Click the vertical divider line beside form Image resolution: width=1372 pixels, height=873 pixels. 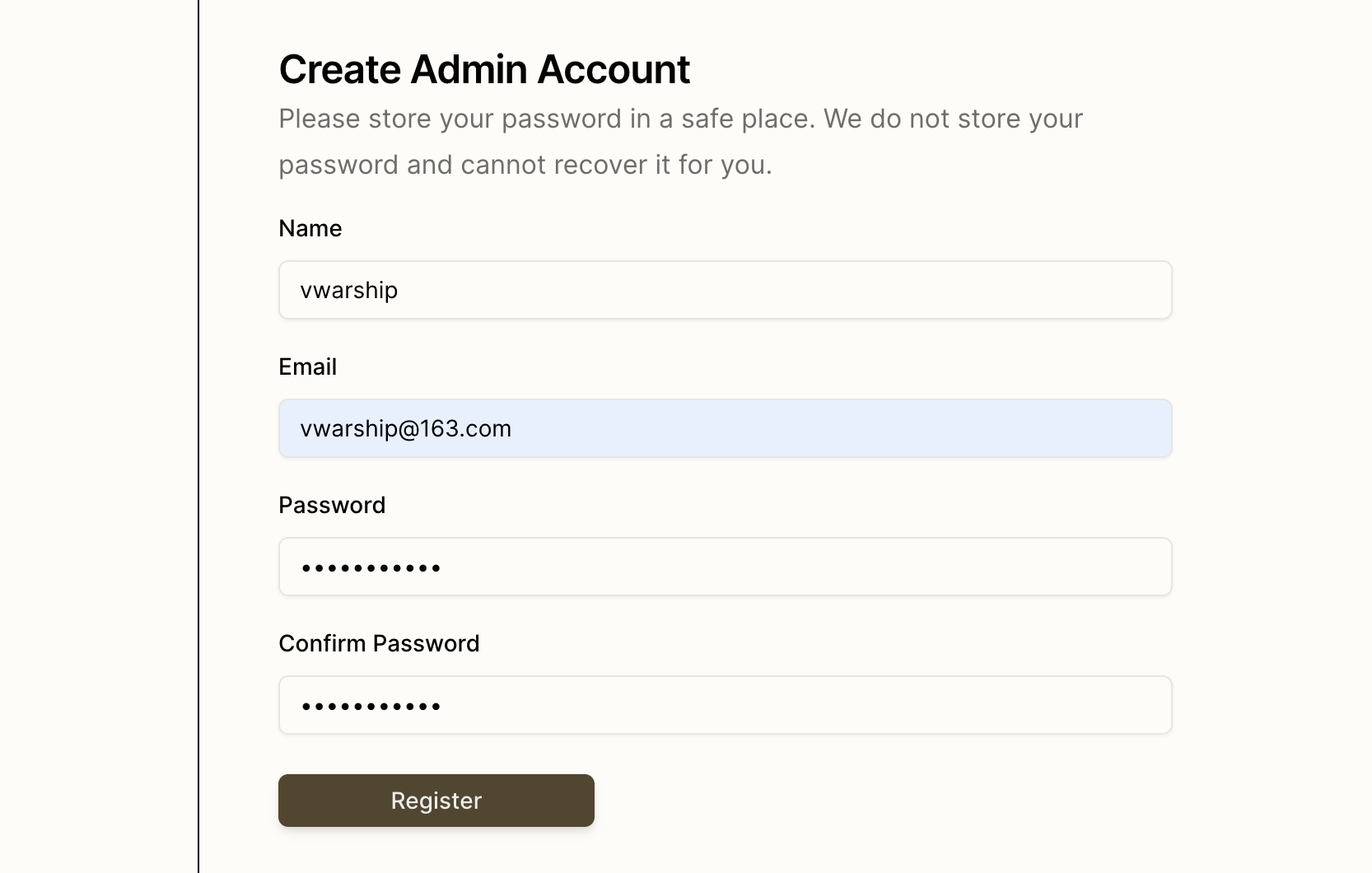pos(198,436)
